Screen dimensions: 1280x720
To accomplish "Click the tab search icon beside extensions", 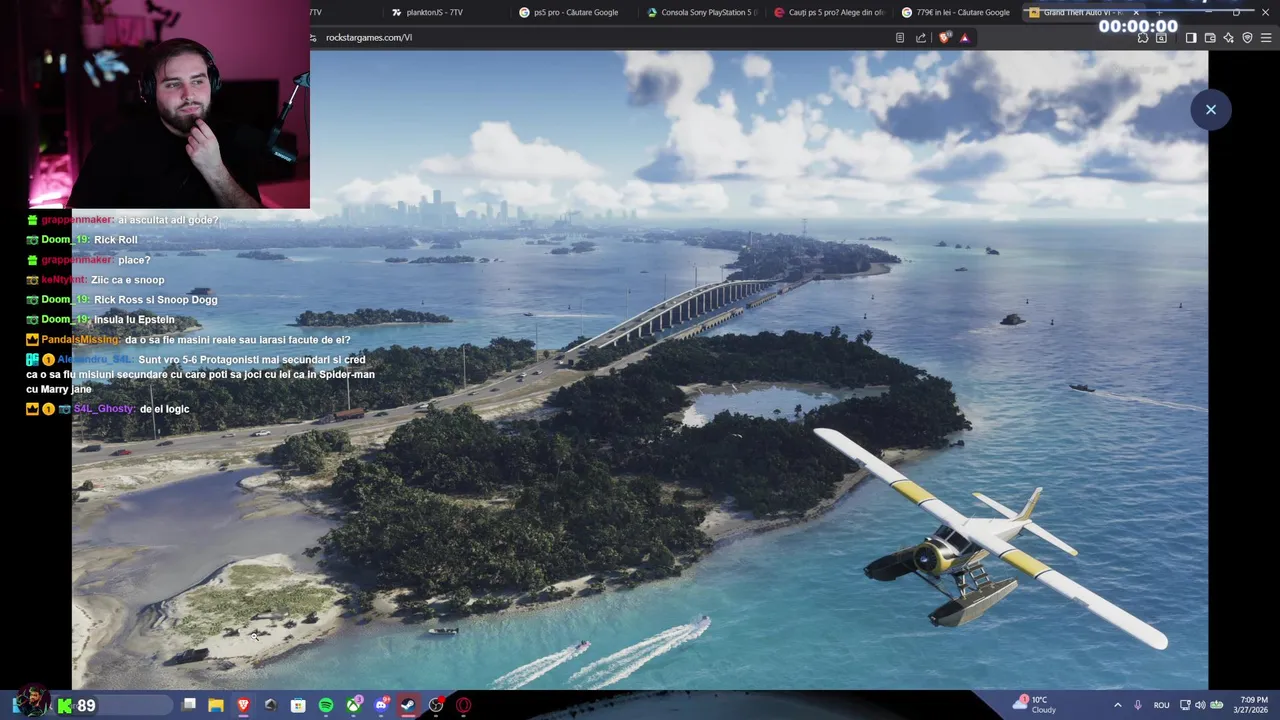I will point(1161,38).
